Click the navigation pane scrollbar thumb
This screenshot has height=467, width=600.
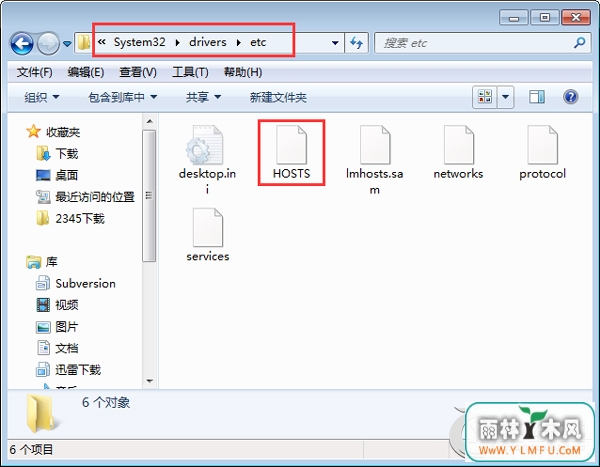click(149, 196)
